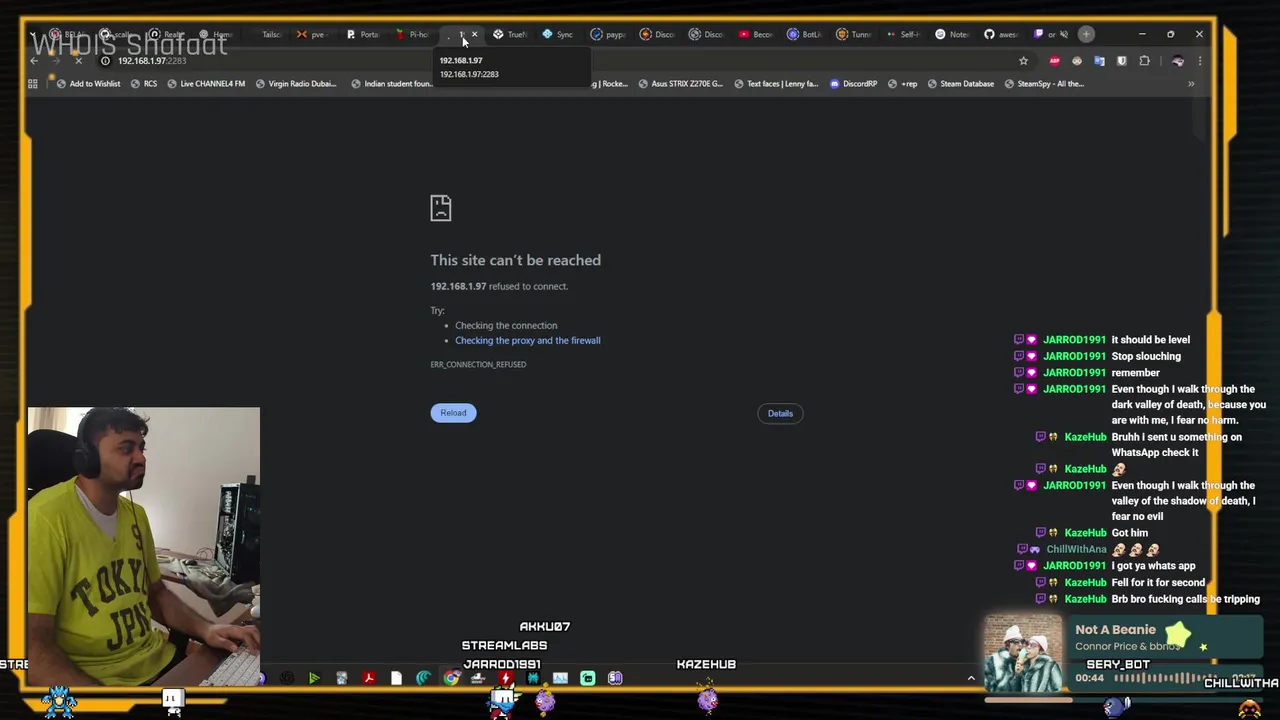Bookmark this page with the star icon

pos(1023,61)
